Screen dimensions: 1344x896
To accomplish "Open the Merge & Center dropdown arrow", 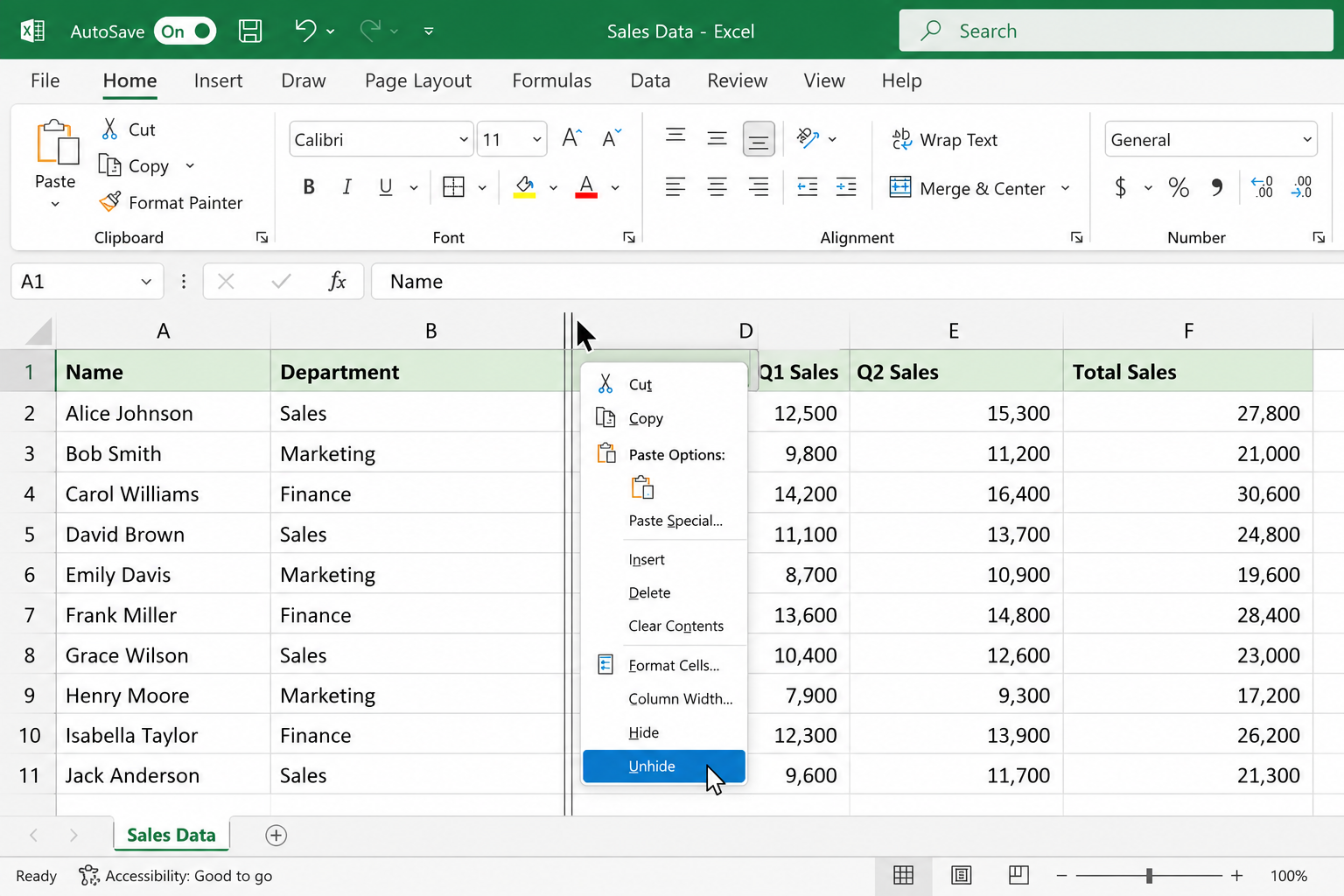I will [1065, 188].
